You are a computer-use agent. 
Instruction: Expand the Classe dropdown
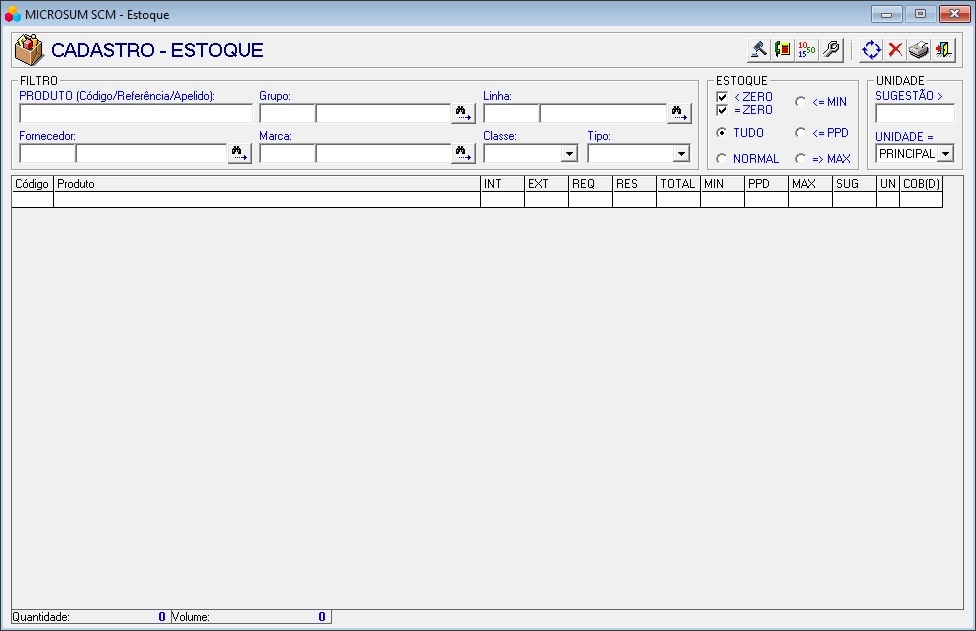click(x=569, y=154)
